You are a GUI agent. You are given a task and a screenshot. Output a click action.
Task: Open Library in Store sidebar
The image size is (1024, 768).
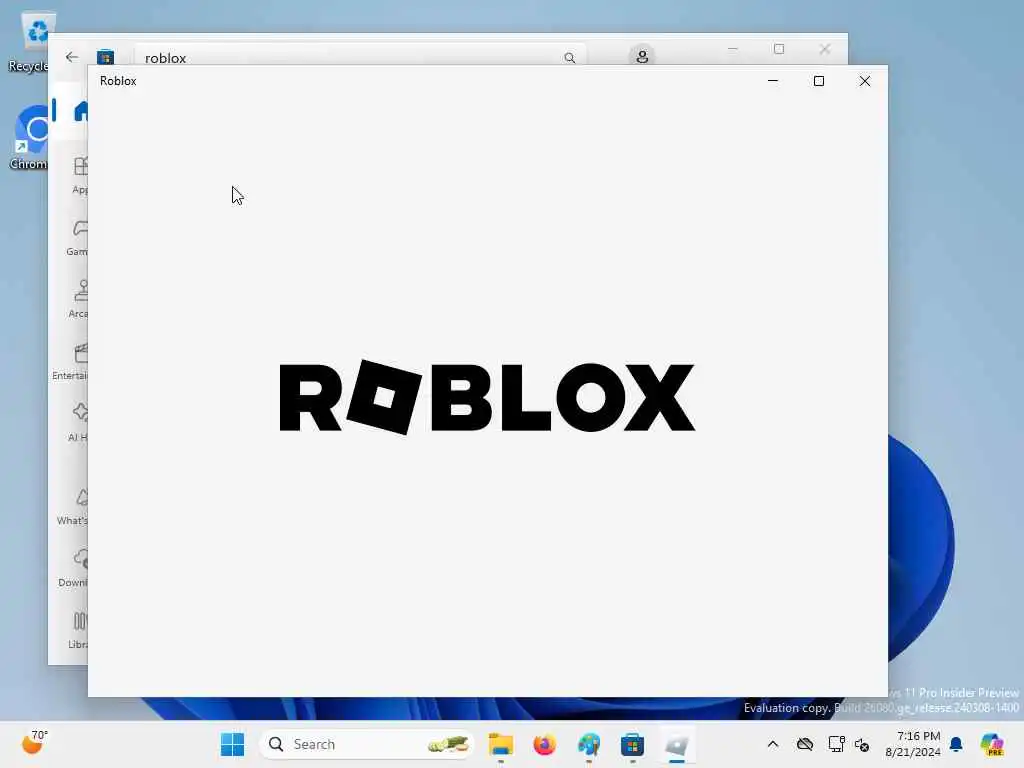point(78,630)
